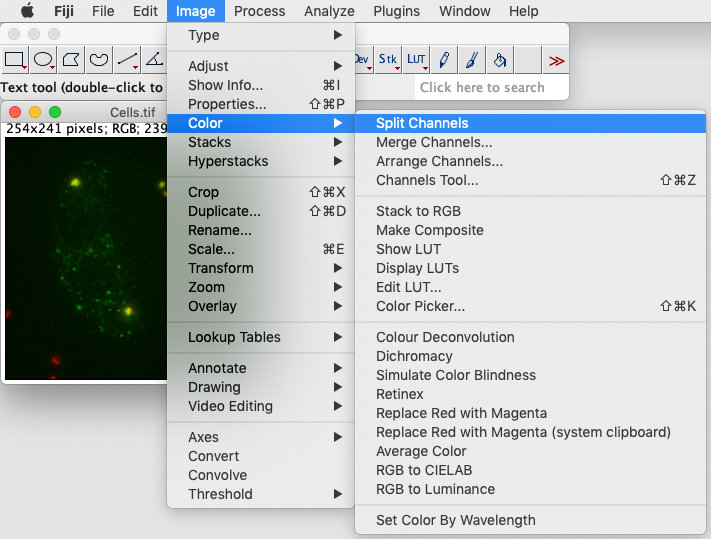This screenshot has width=711, height=539.
Task: Select the Rectangle selection tool
Action: click(x=14, y=60)
